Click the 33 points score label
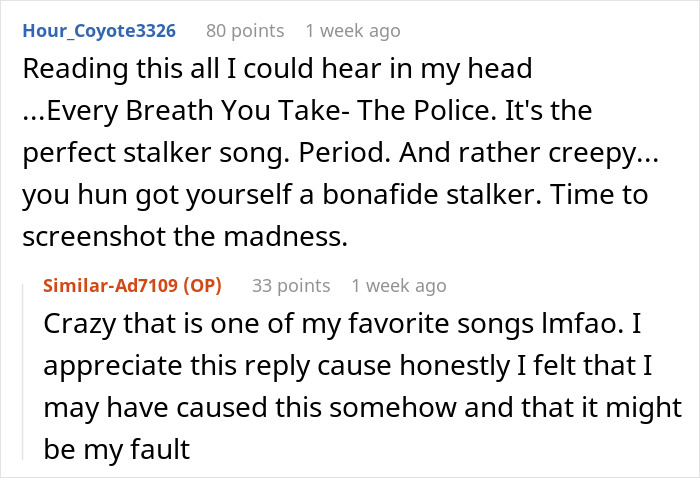The height and width of the screenshot is (478, 700). click(291, 286)
